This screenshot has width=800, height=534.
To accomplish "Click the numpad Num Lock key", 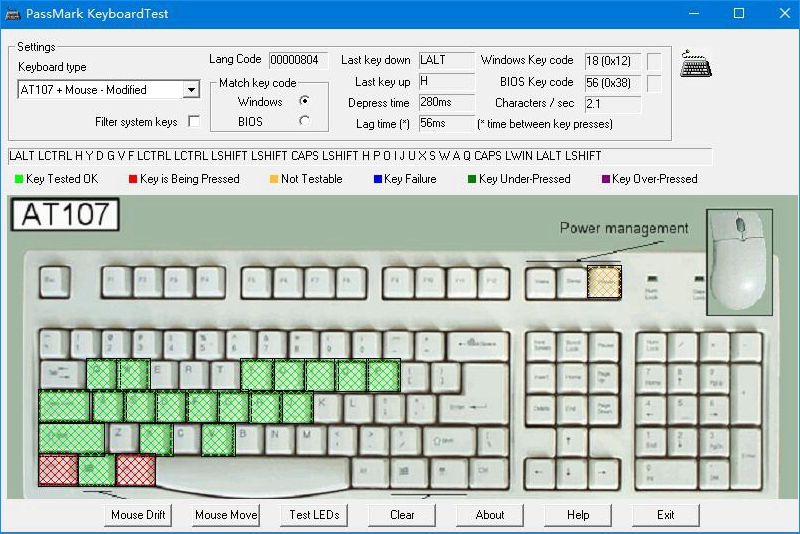I will click(652, 347).
